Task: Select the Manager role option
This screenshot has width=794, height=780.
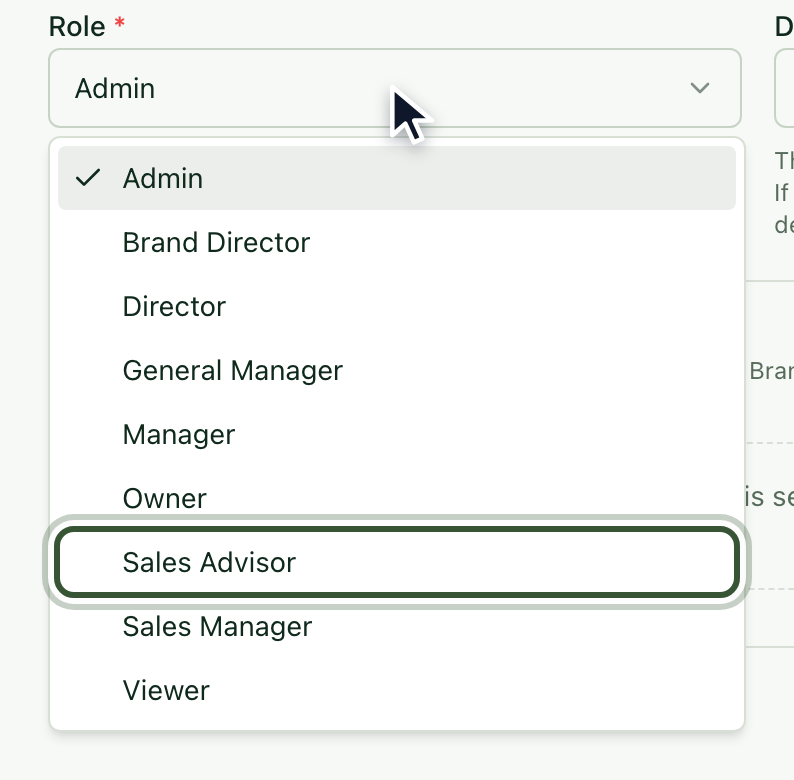Action: [397, 434]
